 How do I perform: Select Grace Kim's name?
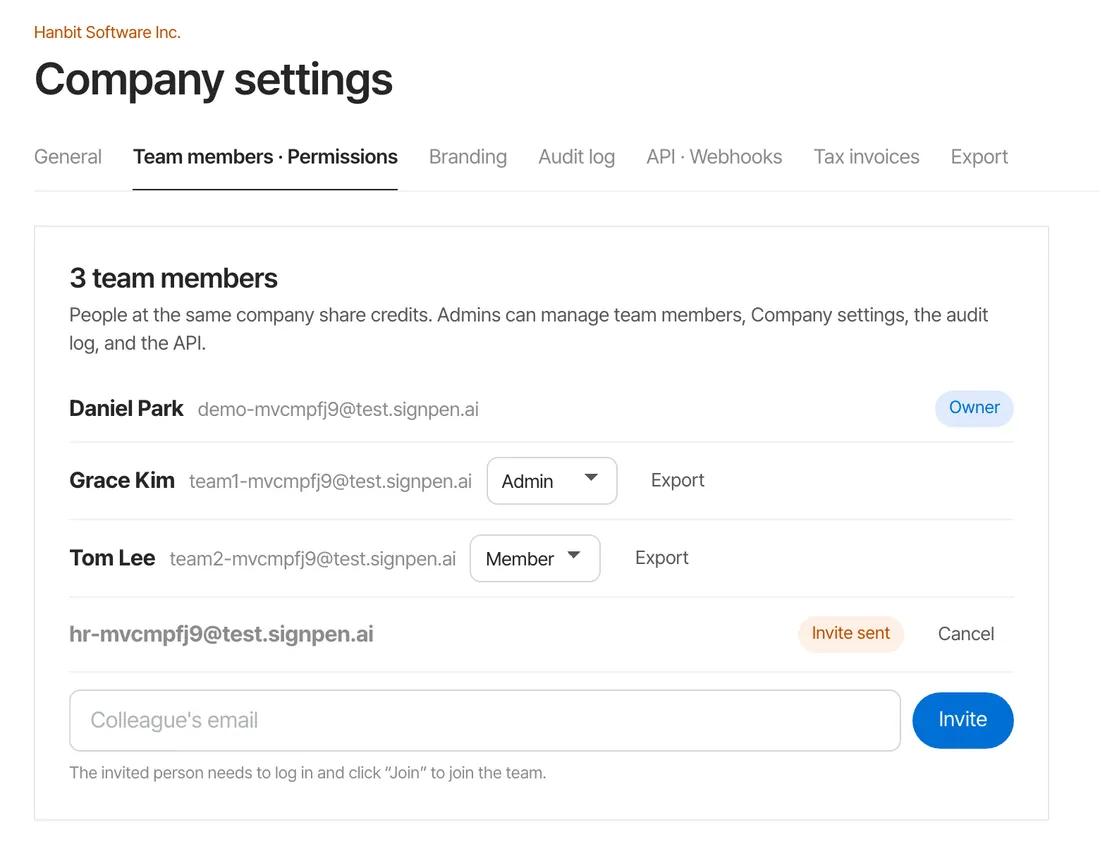[x=122, y=481]
